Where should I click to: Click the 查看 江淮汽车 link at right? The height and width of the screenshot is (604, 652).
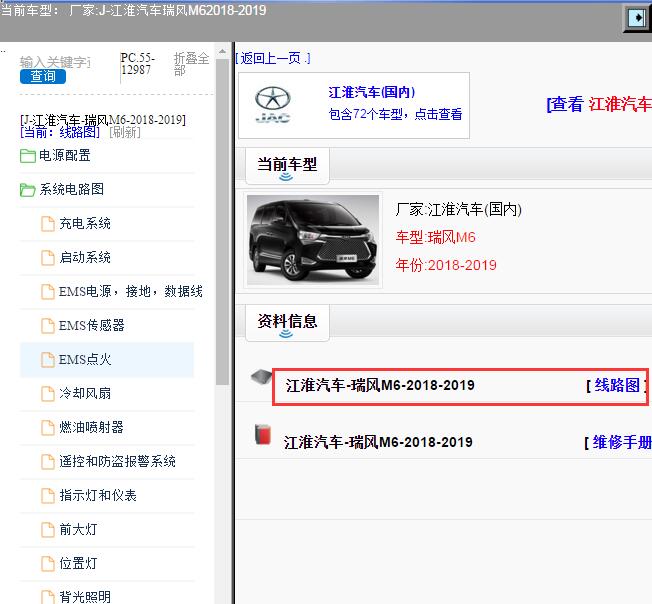pyautogui.click(x=599, y=104)
